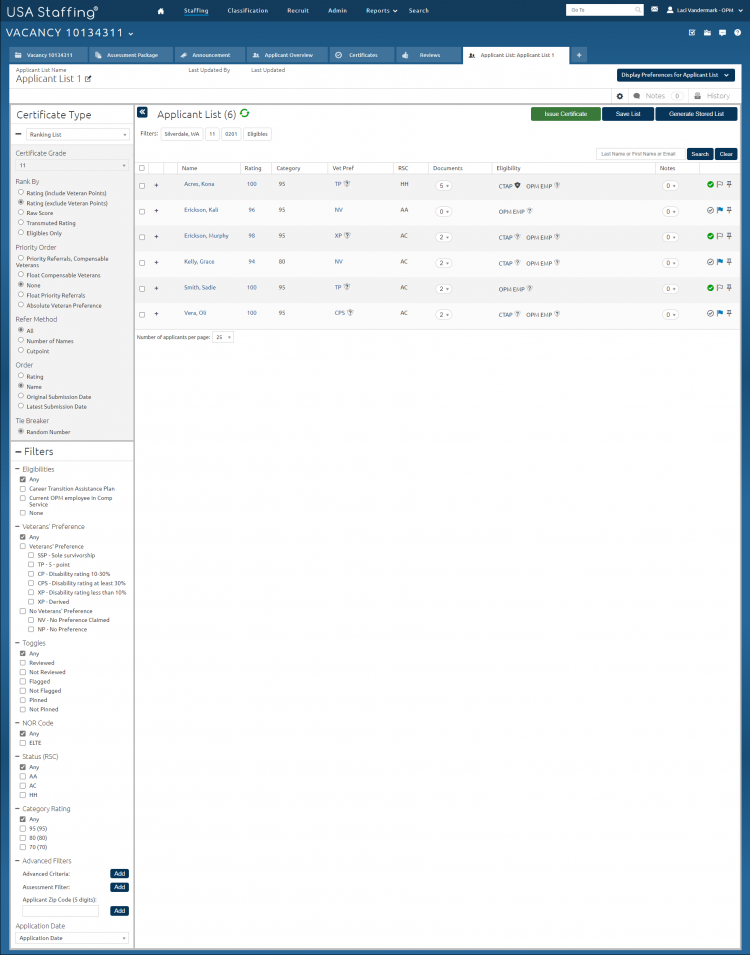Click the applicant name or email search field
This screenshot has width=750, height=955.
(640, 154)
